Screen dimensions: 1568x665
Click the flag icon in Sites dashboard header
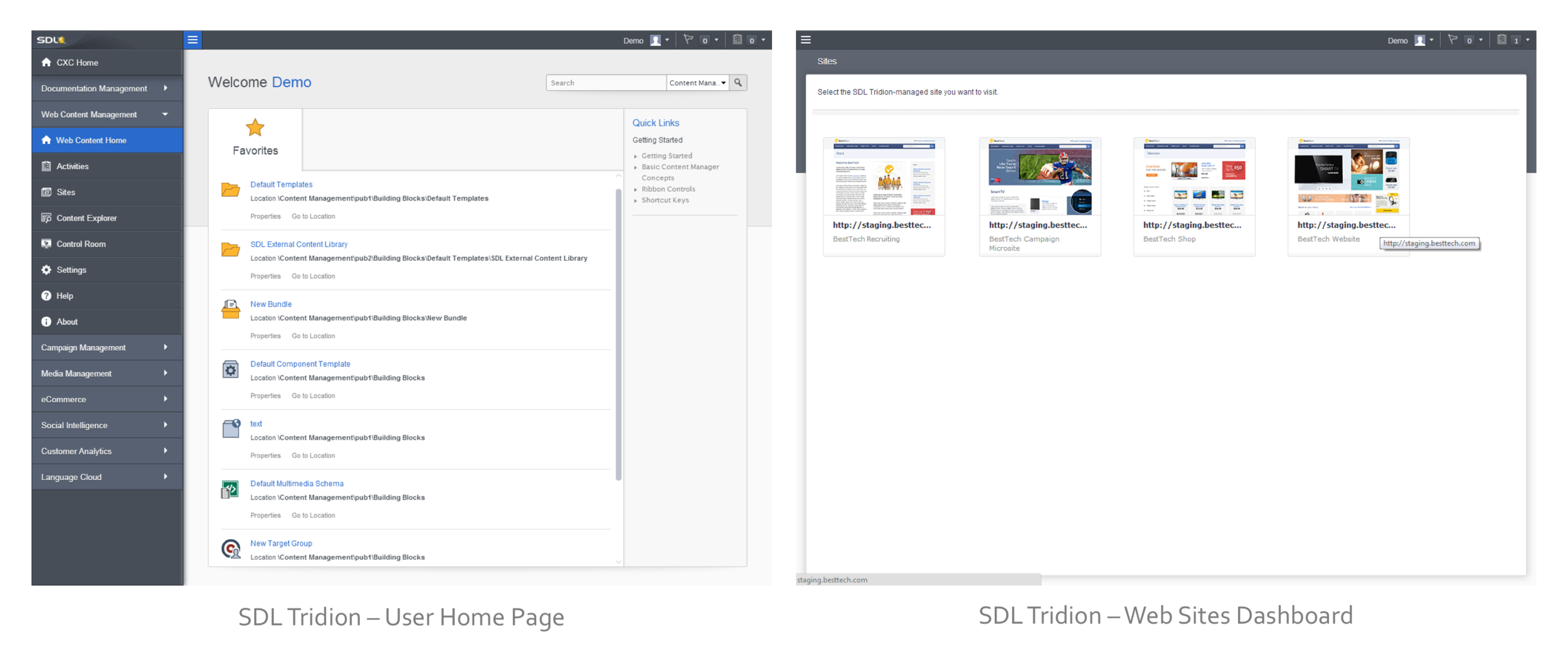click(x=1453, y=39)
